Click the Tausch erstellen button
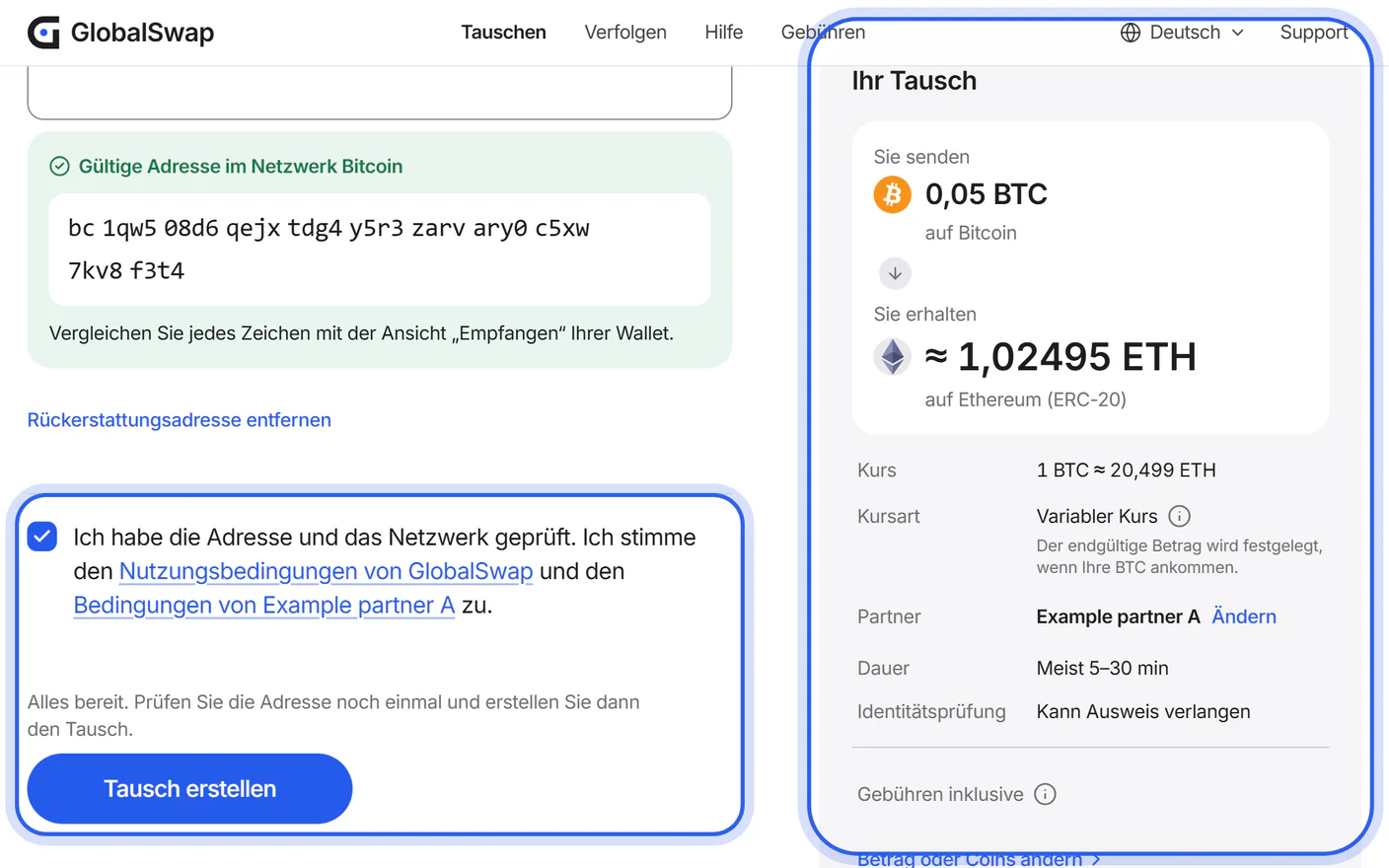The image size is (1389, 868). pos(189,789)
